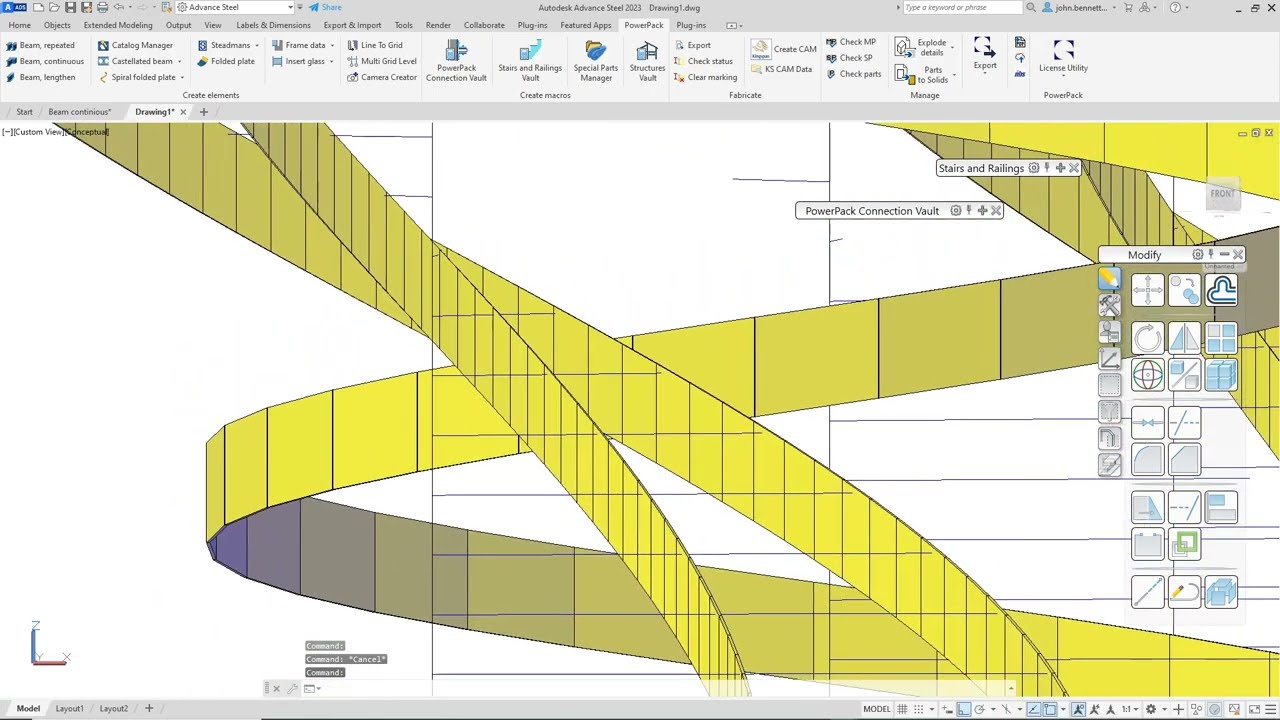
Task: Toggle isometric drafting in status bar
Action: coord(1006,709)
